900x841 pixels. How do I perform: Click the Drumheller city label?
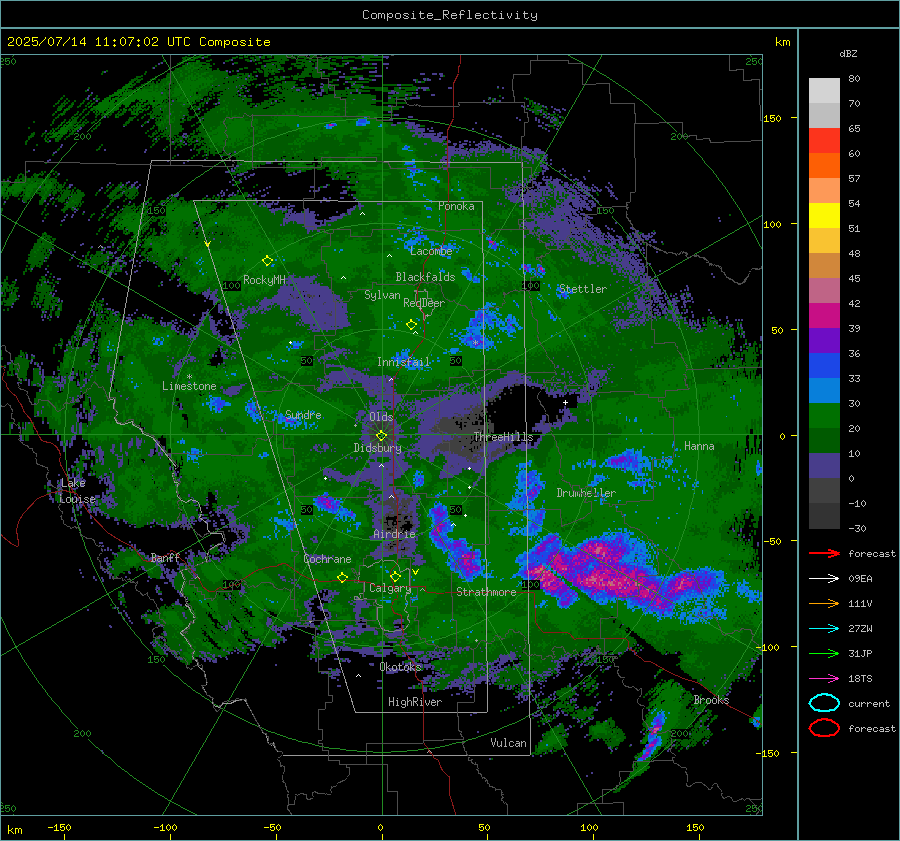tap(586, 493)
